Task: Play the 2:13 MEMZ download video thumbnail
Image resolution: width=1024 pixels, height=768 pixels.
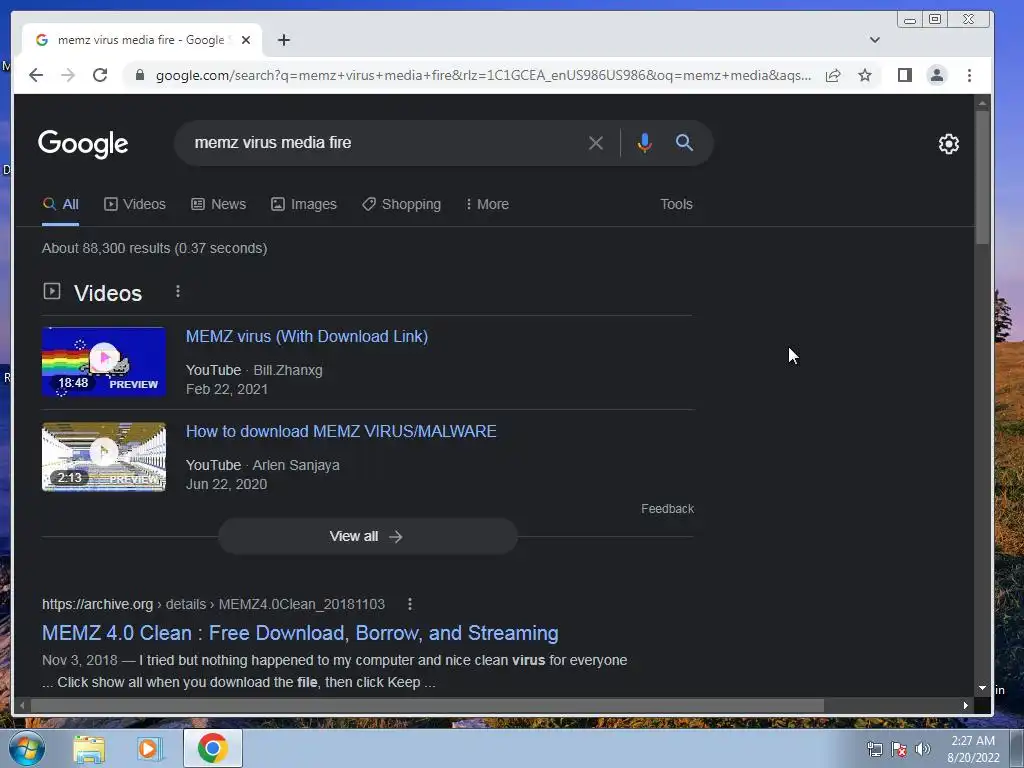Action: 104,457
